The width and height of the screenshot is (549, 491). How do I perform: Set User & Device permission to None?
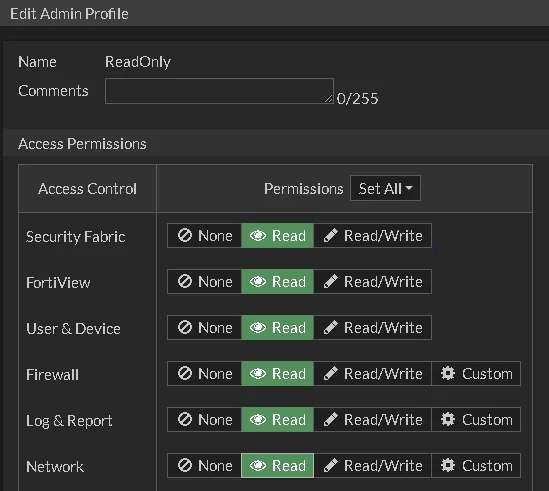point(204,328)
